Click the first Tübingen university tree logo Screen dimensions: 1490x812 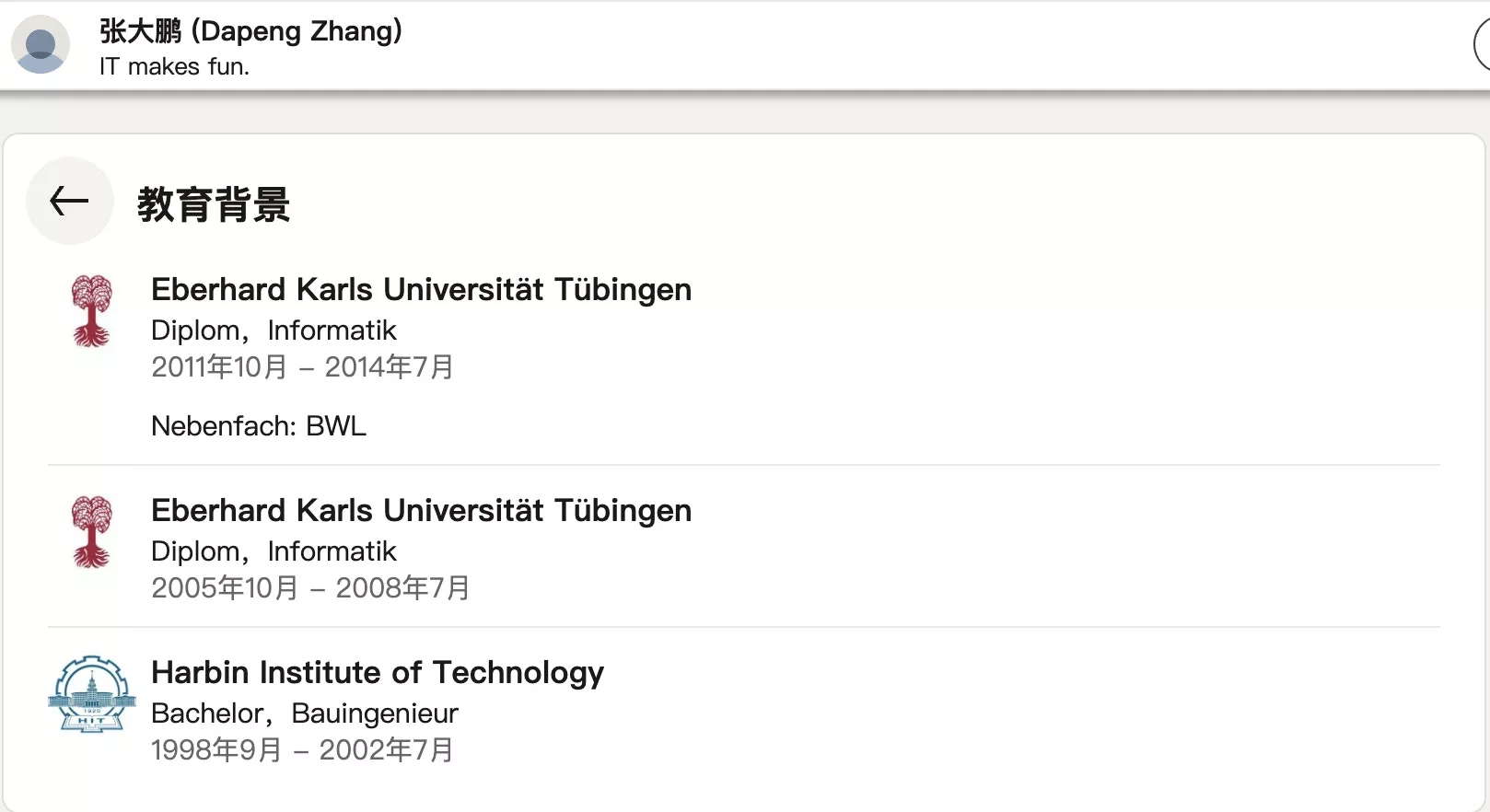pyautogui.click(x=92, y=311)
